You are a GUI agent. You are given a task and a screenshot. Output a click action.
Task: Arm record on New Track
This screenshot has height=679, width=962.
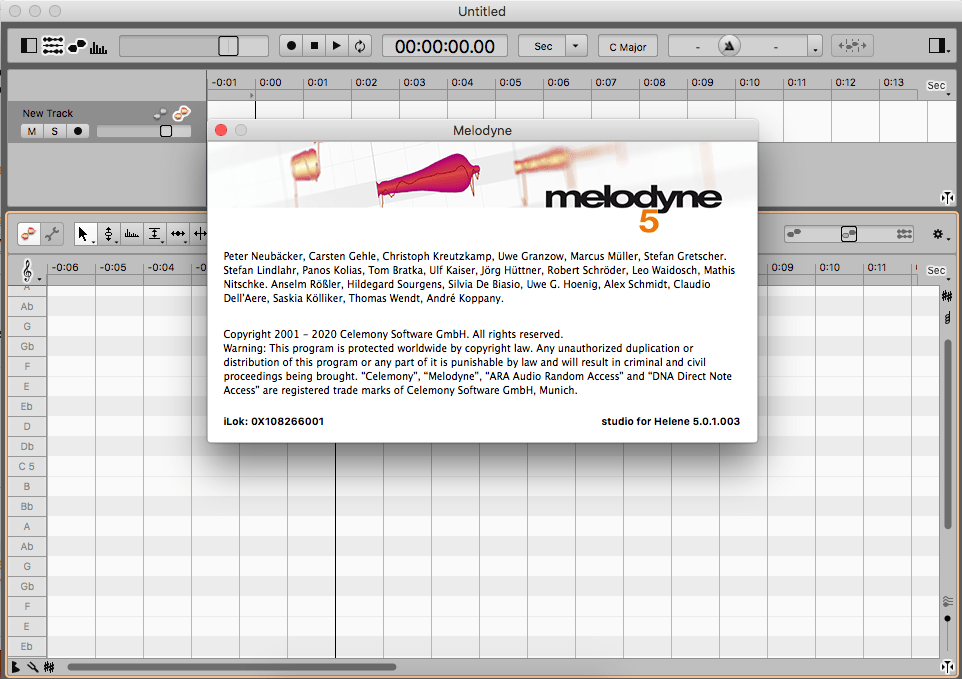click(x=77, y=131)
